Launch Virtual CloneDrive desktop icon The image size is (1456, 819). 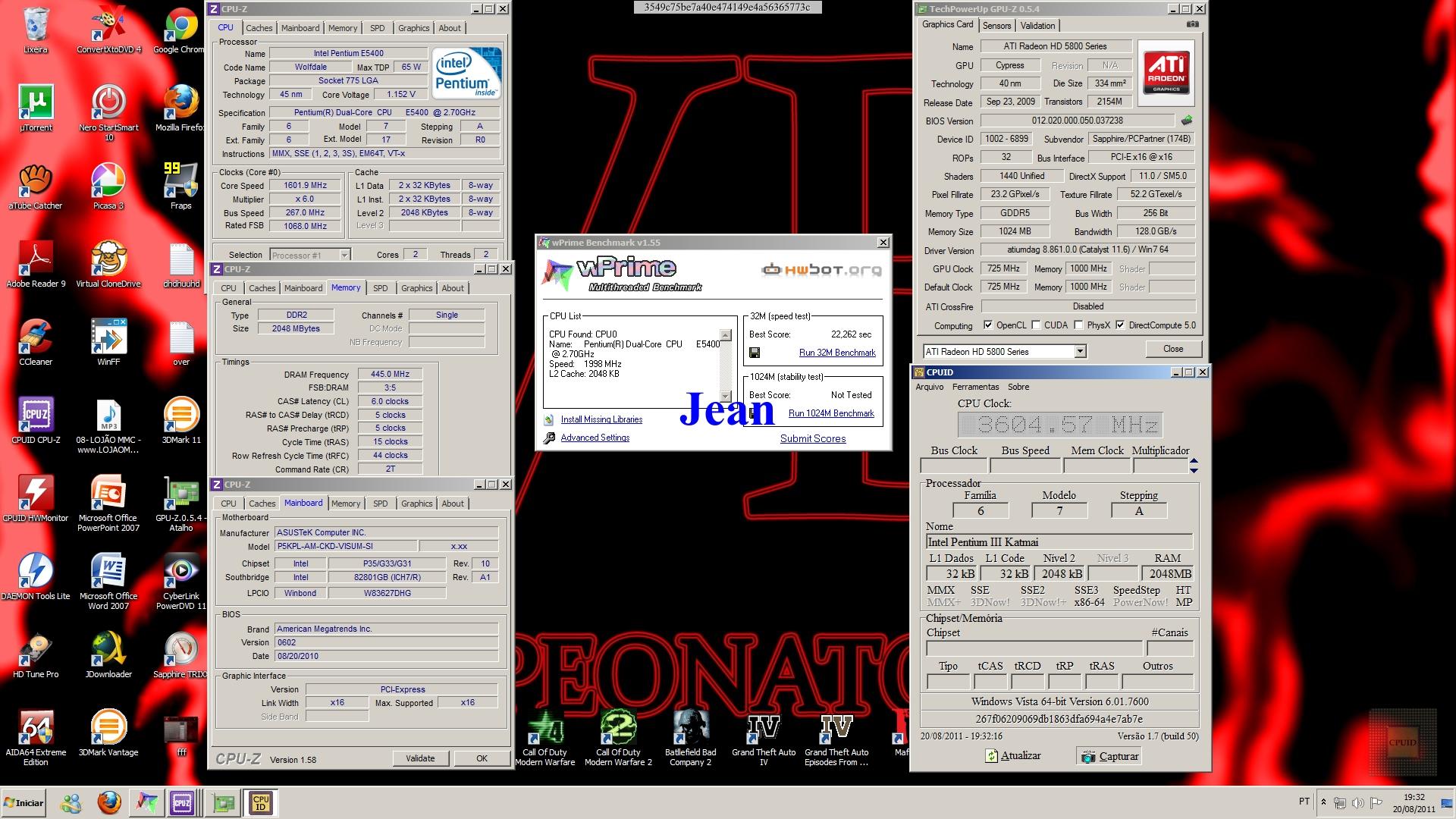click(x=108, y=265)
